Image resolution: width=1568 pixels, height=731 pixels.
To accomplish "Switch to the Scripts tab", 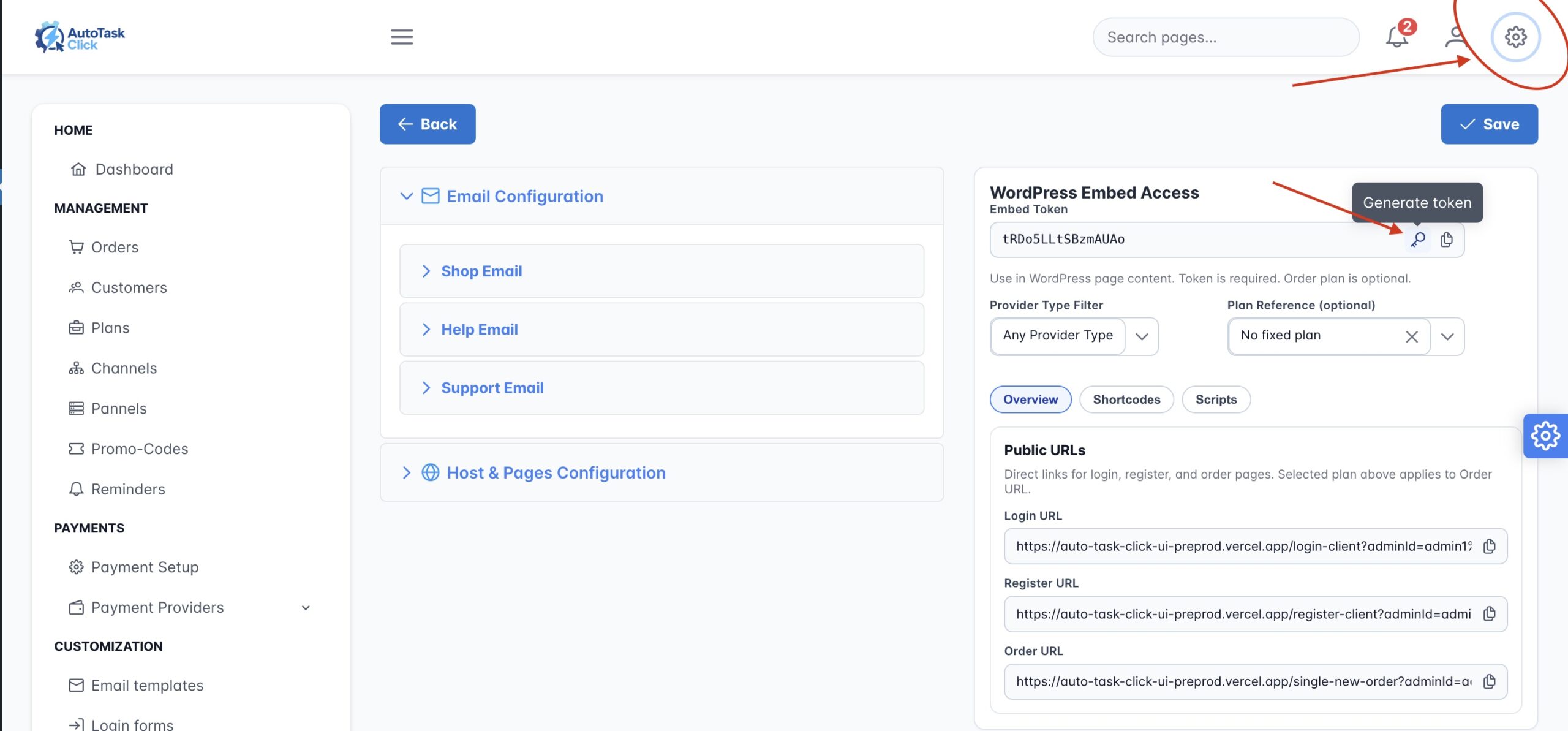I will [1216, 400].
